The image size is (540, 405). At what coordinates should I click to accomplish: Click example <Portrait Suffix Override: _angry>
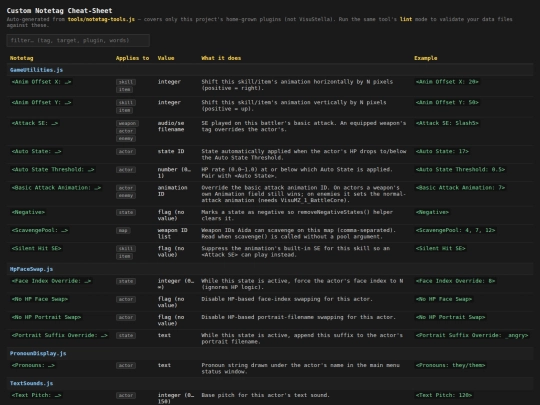[x=472, y=335]
